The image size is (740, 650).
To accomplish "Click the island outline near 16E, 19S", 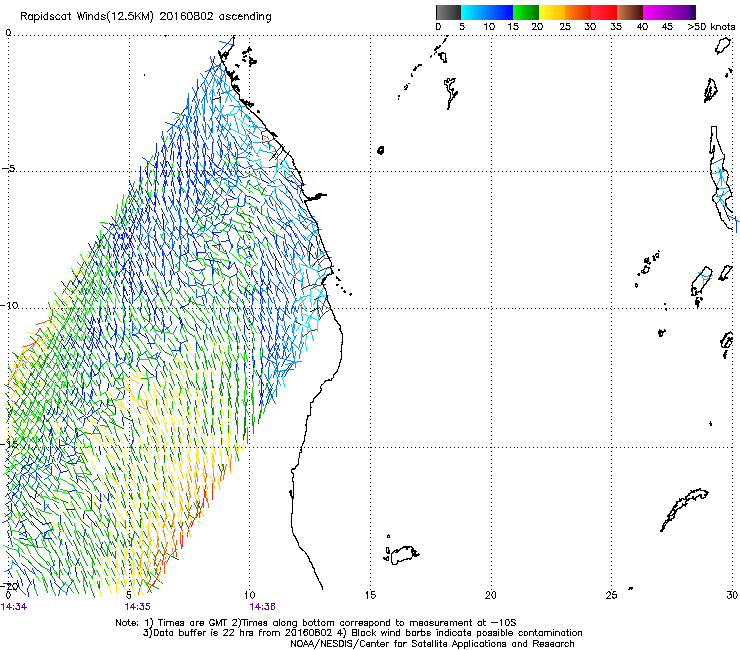I will point(402,555).
